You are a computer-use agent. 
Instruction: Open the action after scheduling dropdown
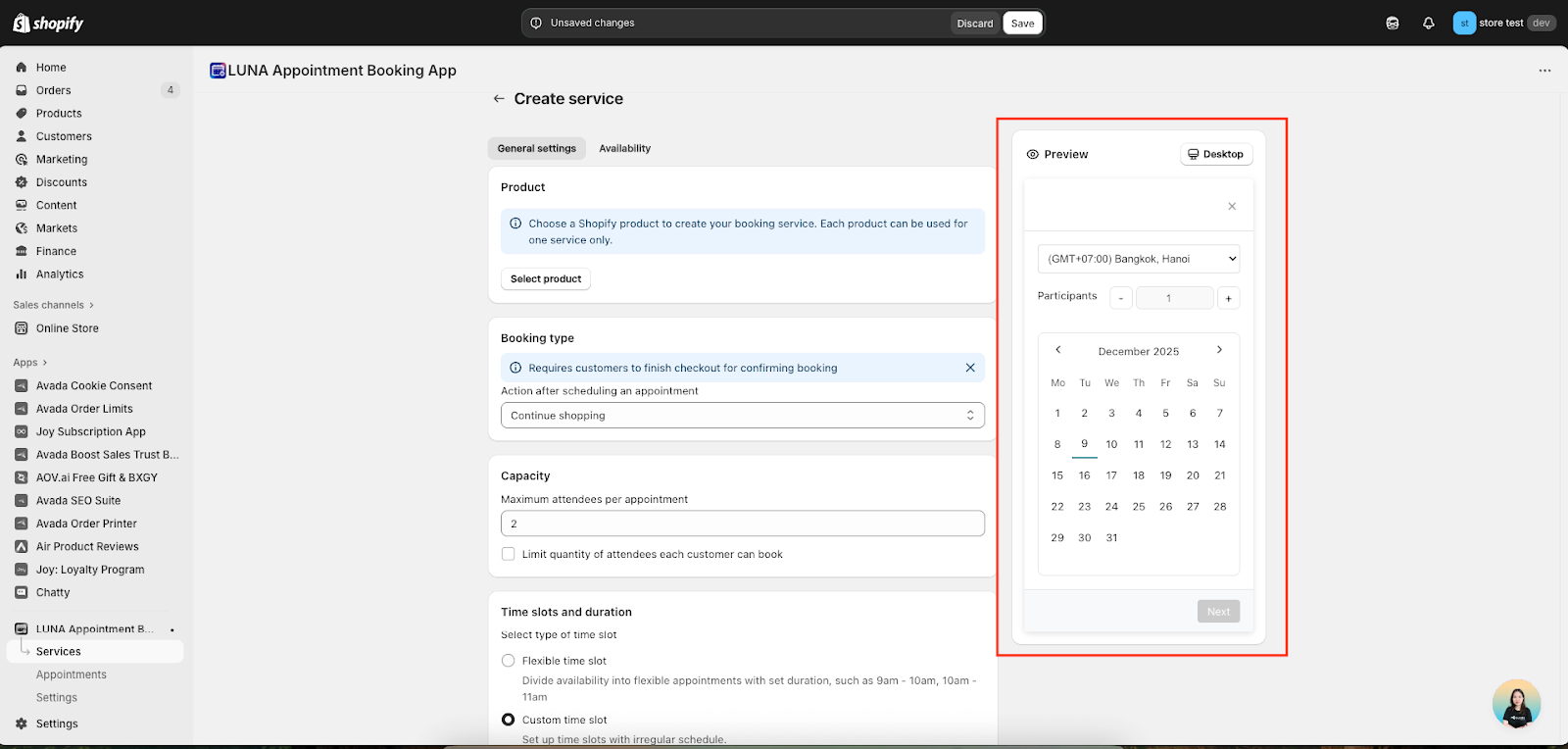742,416
